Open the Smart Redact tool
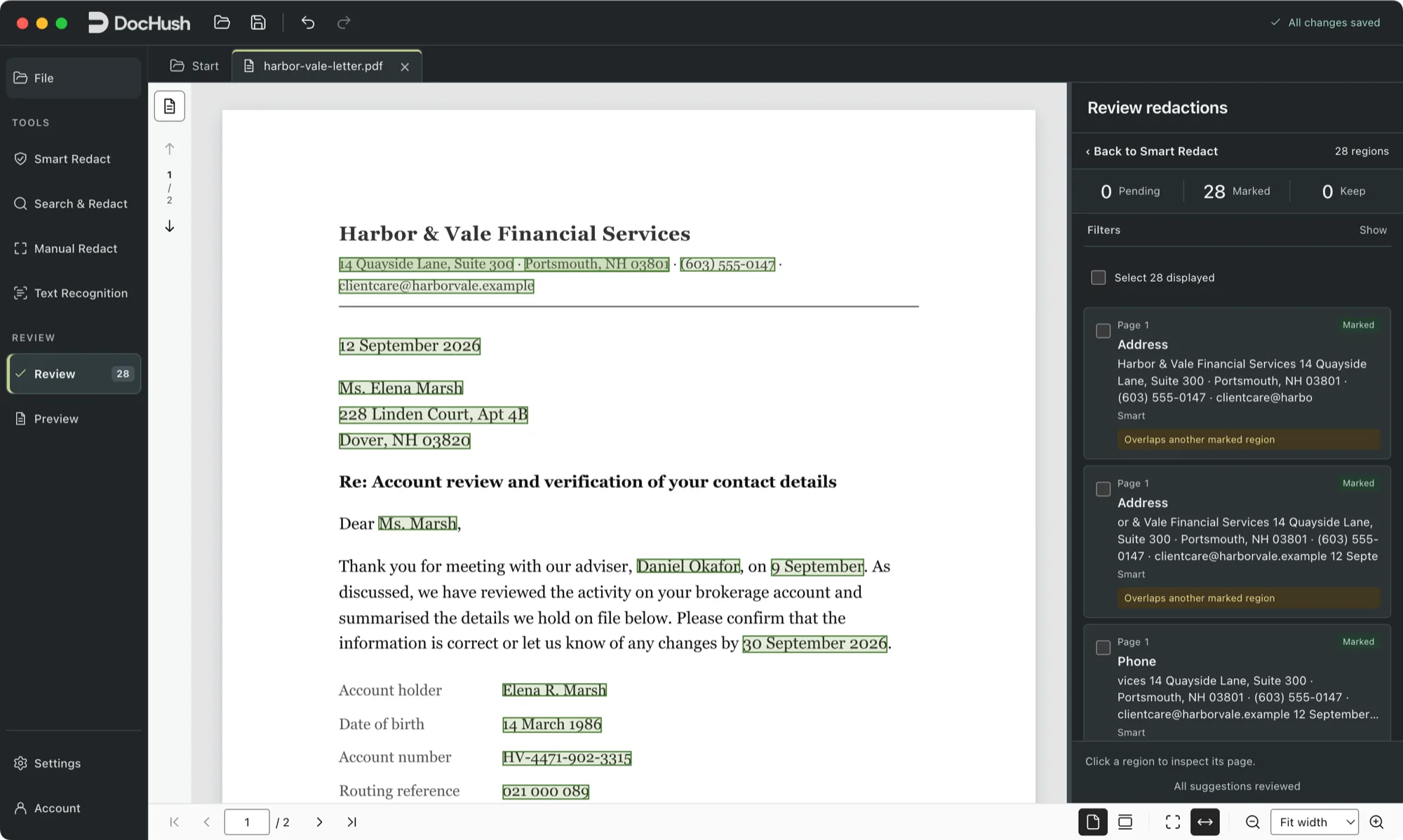The width and height of the screenshot is (1403, 840). (x=74, y=159)
